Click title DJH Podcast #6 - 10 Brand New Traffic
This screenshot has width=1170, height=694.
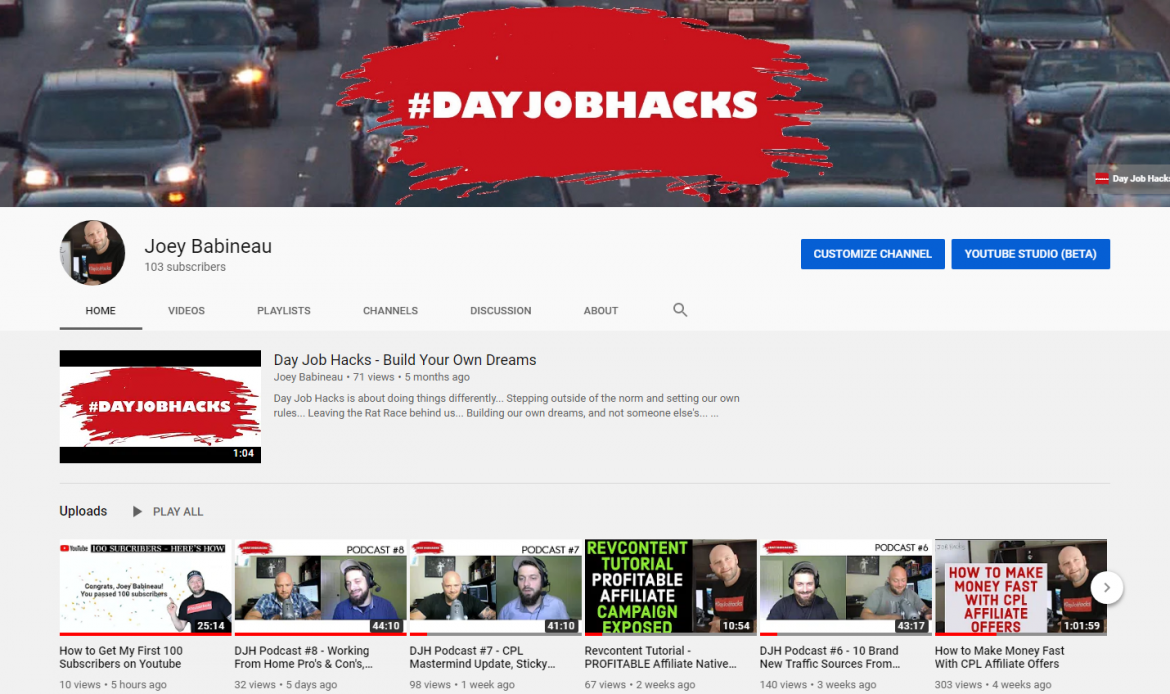pyautogui.click(x=830, y=657)
